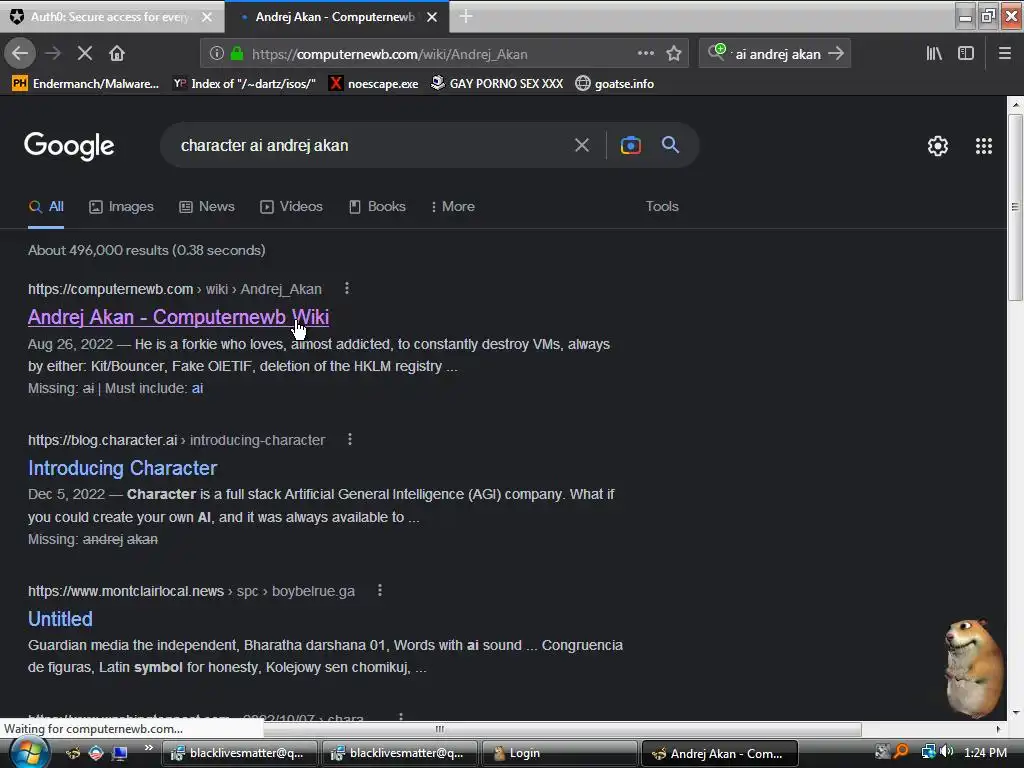
Task: Bookmark this page with the star
Action: [x=674, y=54]
